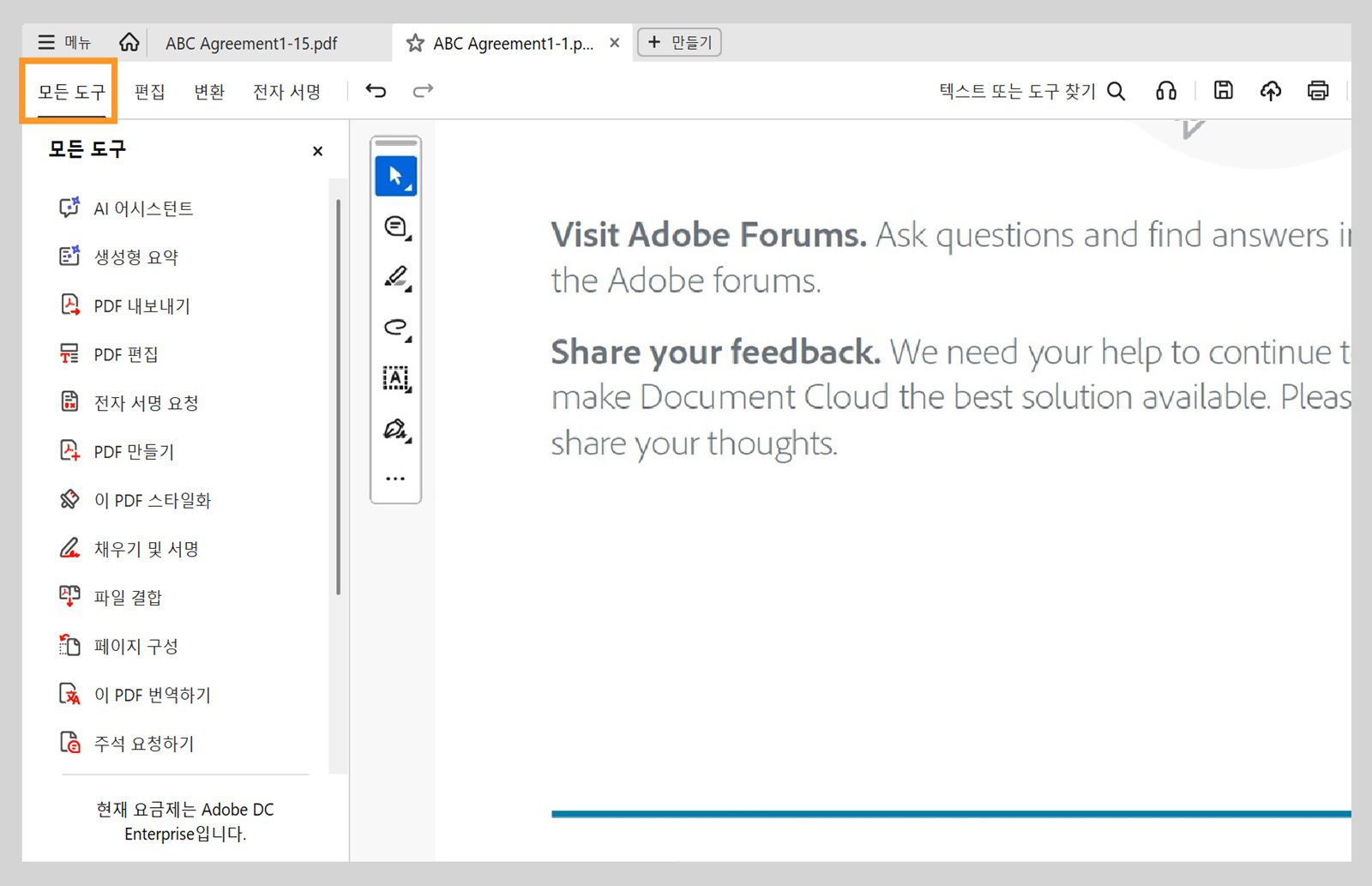Select the arrow selection tool
The image size is (1372, 886).
395,176
